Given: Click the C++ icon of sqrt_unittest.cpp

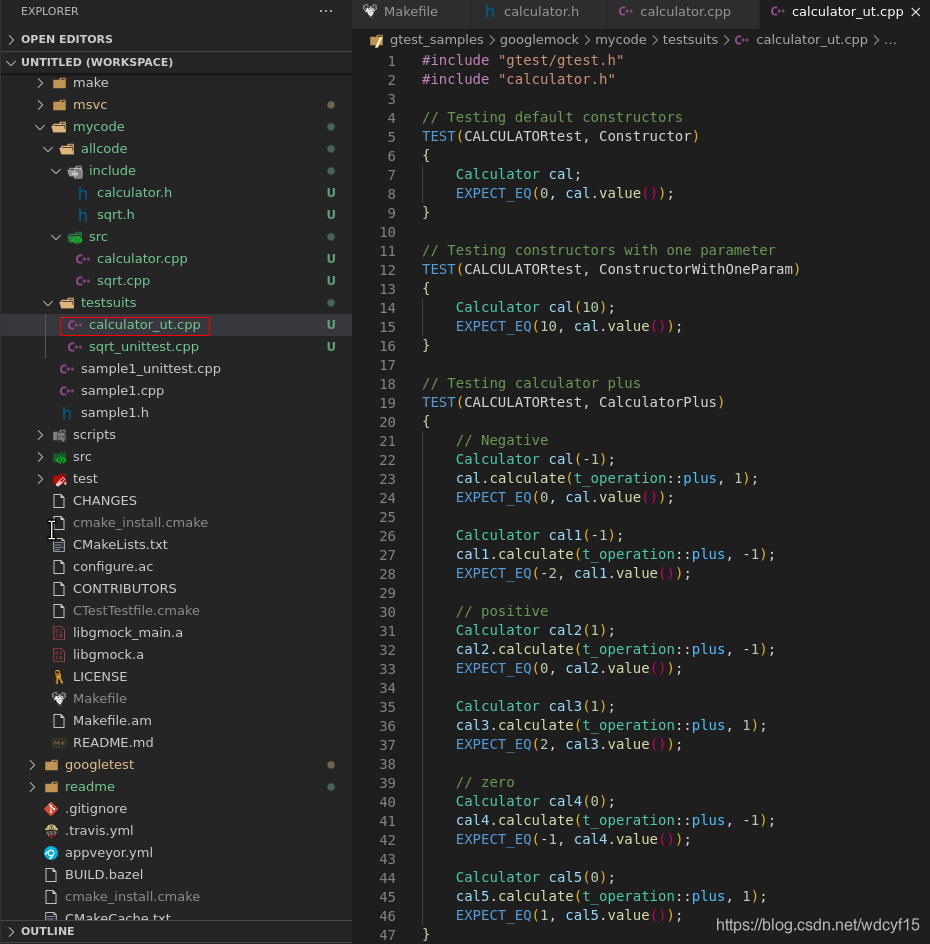Looking at the screenshot, I should [75, 347].
